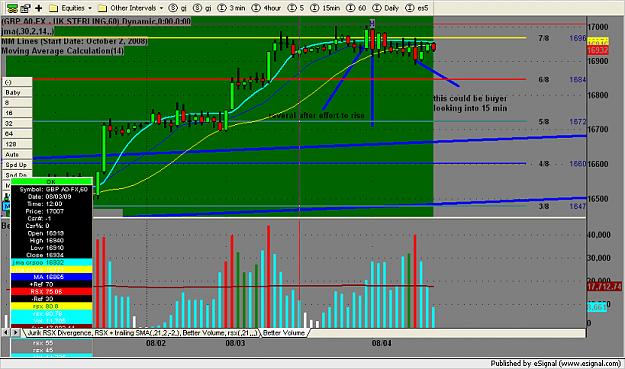
Task: Click the green chart-link icon in toolbar
Action: [12, 8]
